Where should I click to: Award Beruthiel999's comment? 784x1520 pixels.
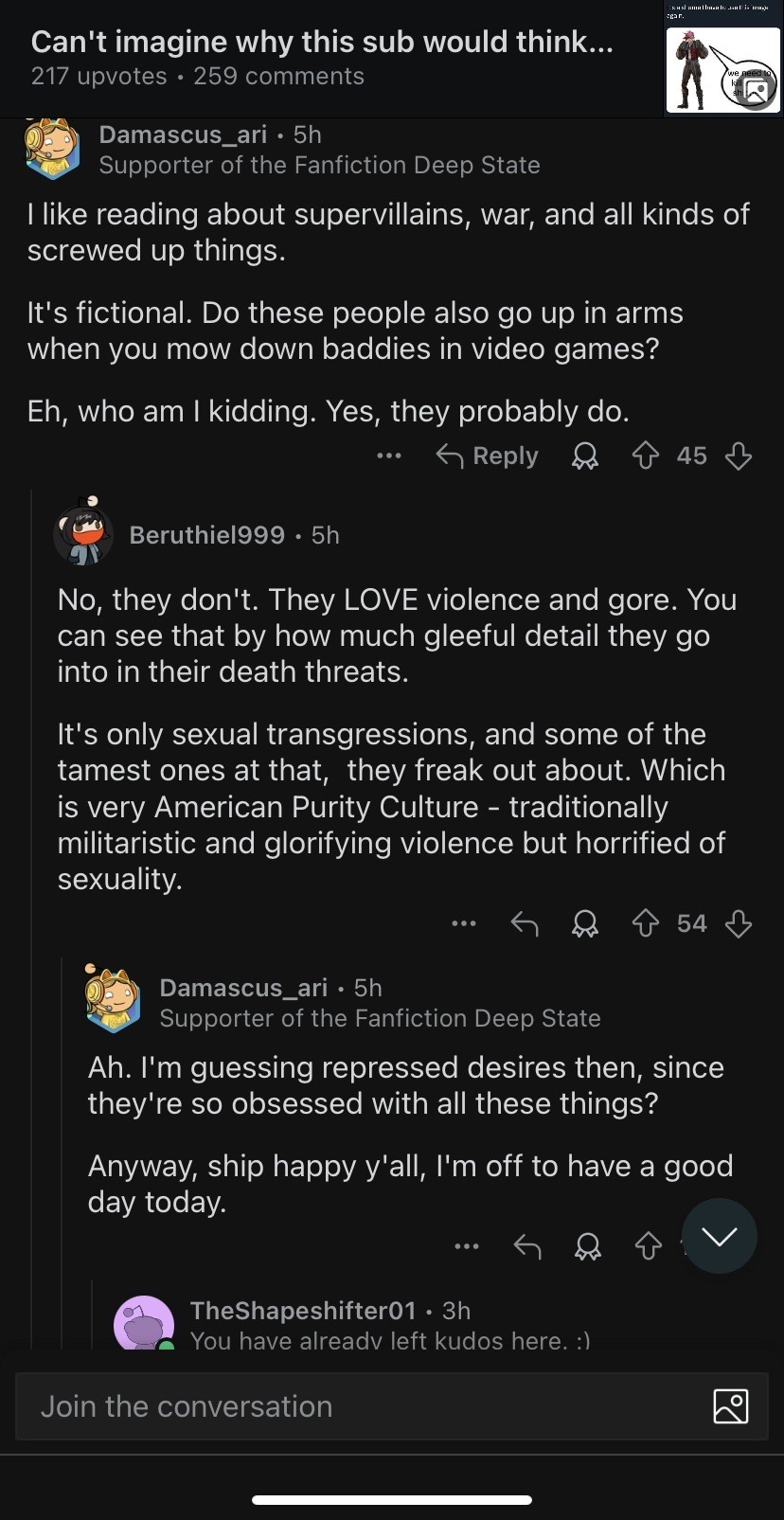point(585,923)
